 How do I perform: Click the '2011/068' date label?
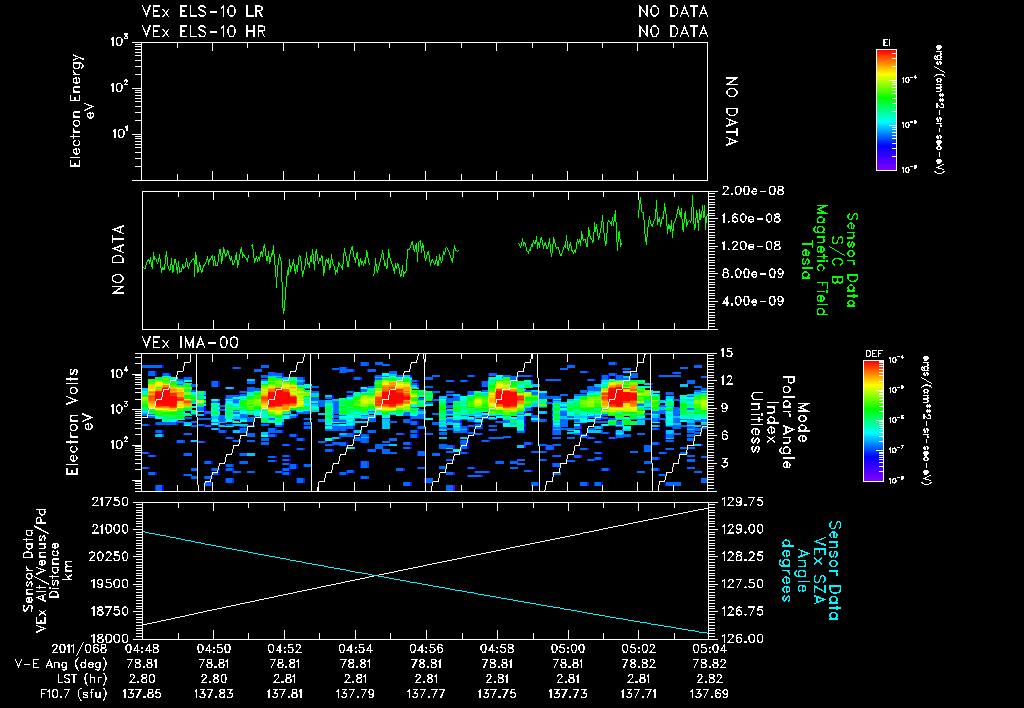pos(80,649)
